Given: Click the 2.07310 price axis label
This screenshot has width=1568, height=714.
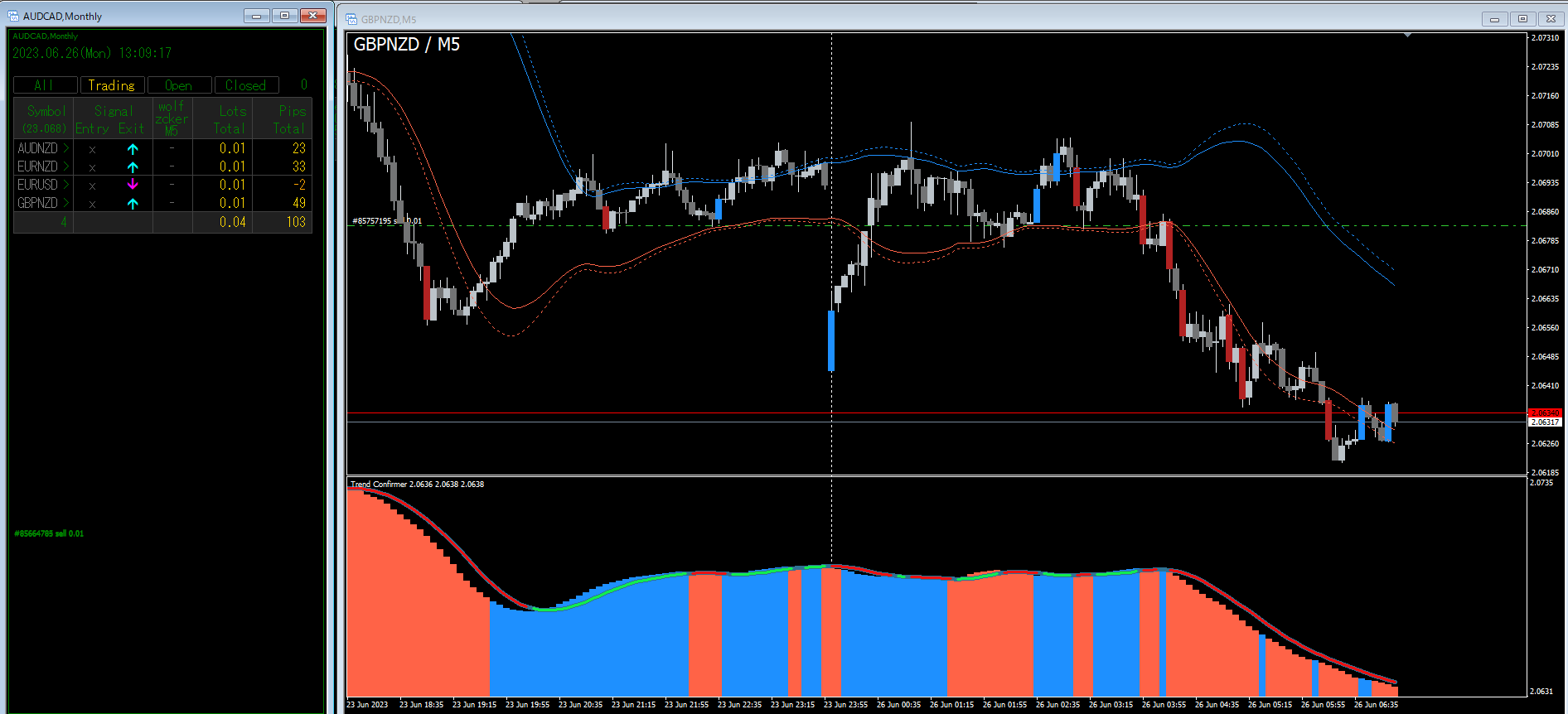Looking at the screenshot, I should 1545,38.
